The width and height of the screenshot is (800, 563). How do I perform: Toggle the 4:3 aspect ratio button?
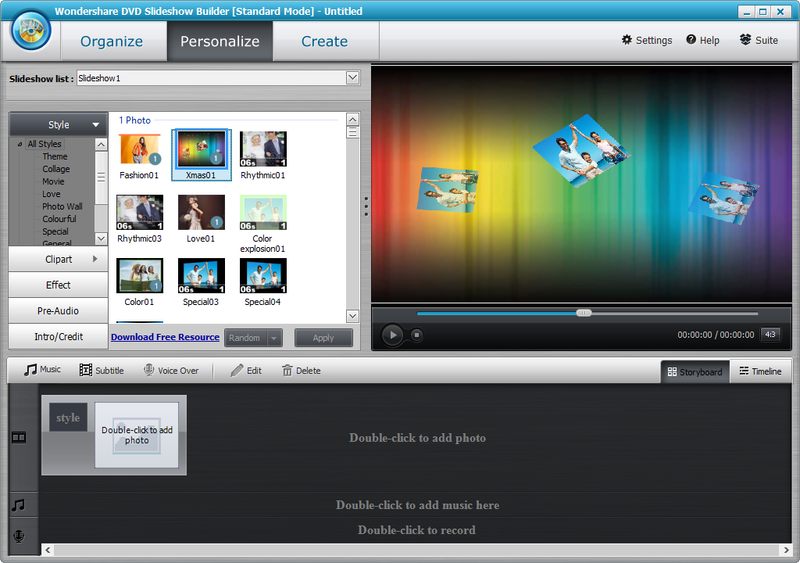(770, 334)
